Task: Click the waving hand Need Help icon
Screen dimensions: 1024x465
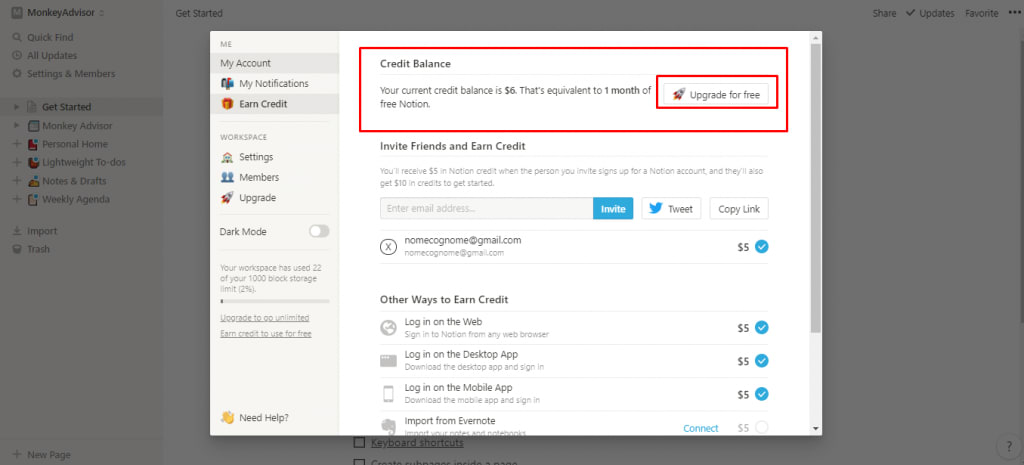Action: 227,417
